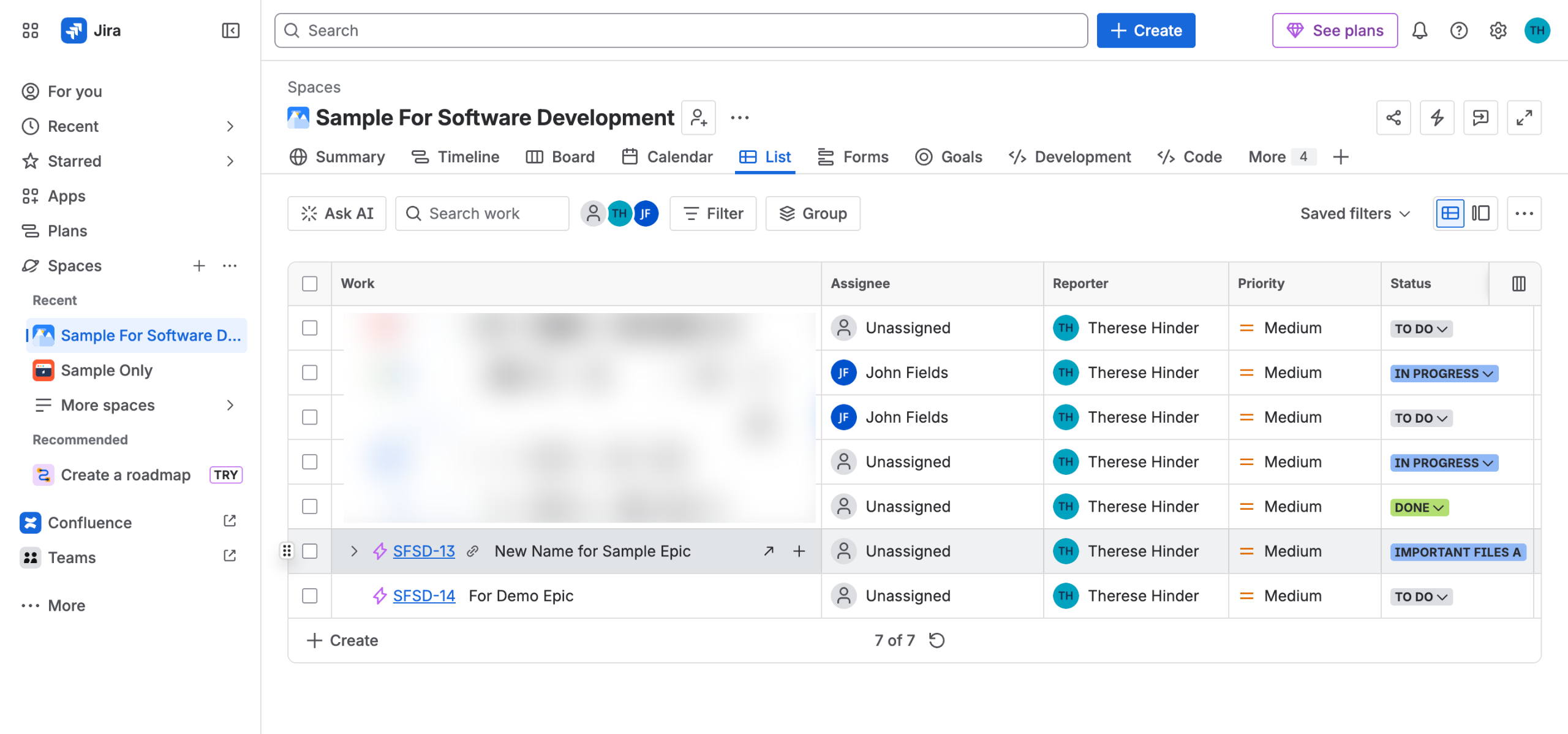The width and height of the screenshot is (1568, 734).
Task: Enter full screen with the expand arrows icon
Action: point(1524,118)
